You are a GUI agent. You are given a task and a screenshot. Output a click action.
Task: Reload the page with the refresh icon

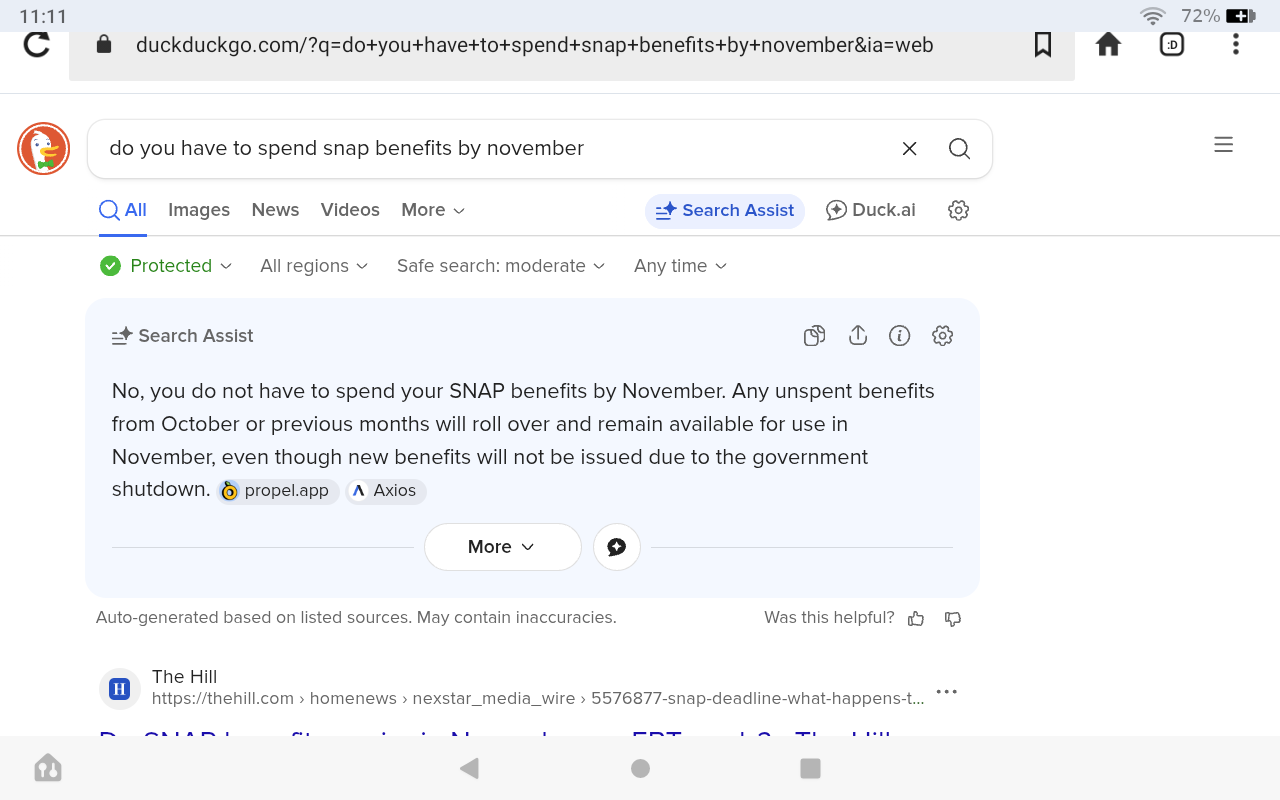point(37,45)
